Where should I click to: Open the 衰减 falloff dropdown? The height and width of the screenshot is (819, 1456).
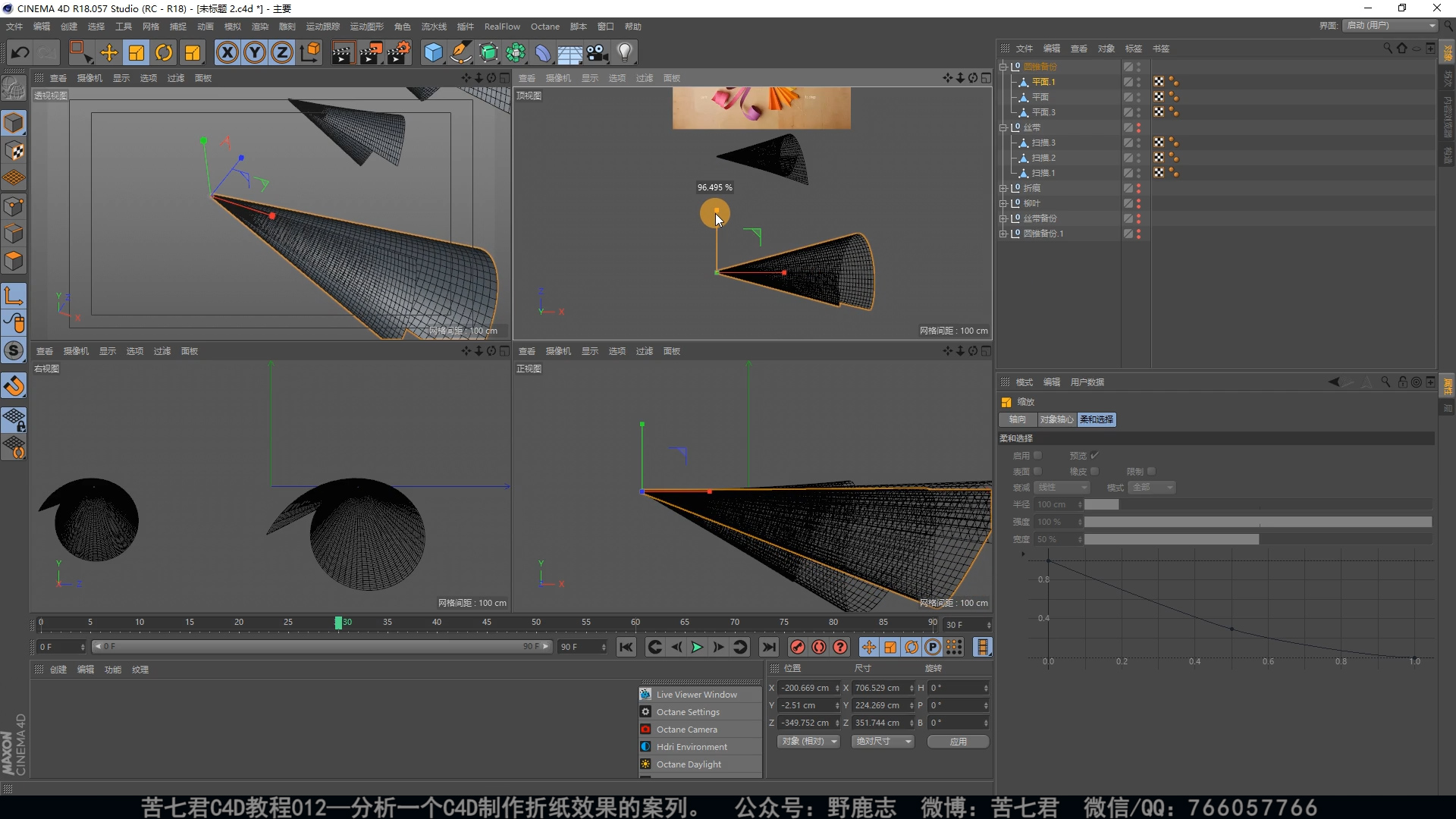1062,488
